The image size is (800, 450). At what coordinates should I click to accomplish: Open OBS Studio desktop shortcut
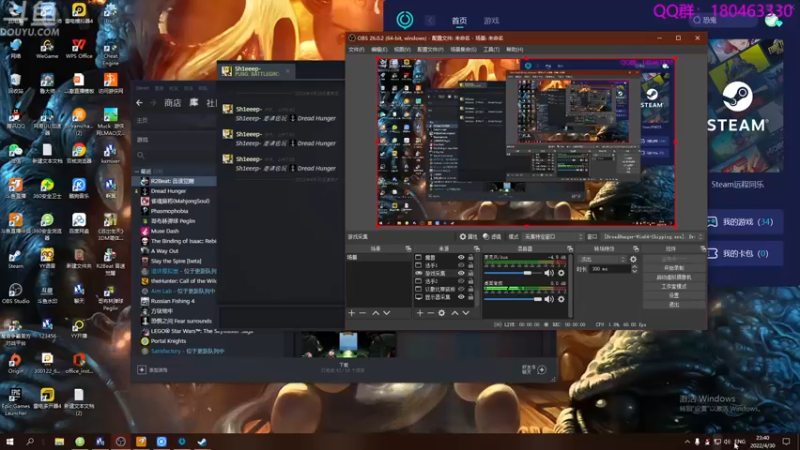point(15,294)
